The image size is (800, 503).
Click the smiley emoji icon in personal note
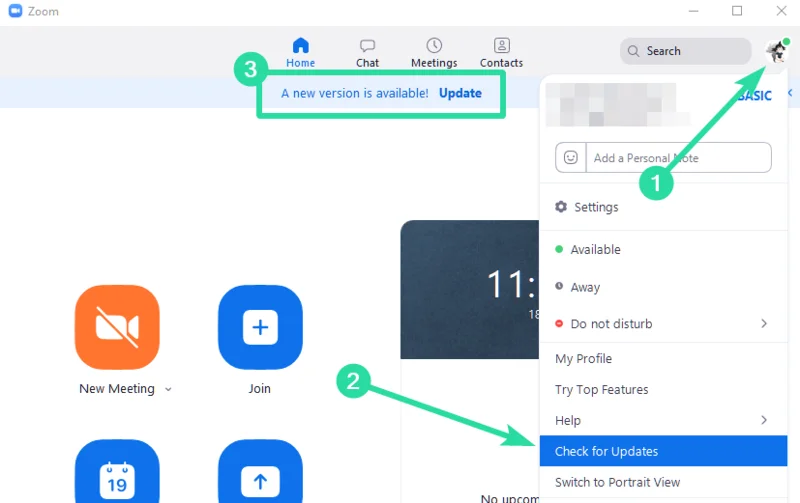(571, 158)
